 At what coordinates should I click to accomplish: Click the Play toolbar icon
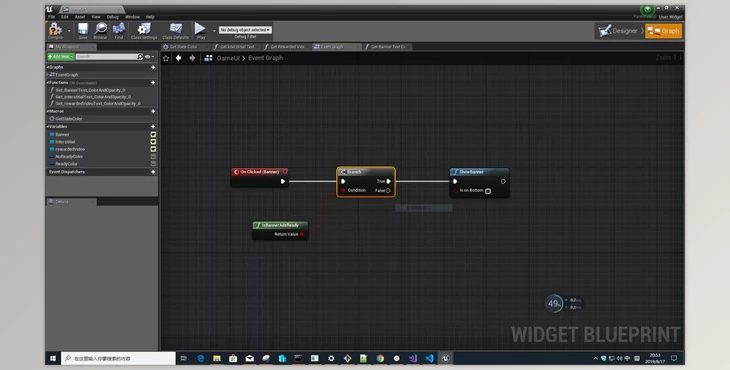(200, 30)
